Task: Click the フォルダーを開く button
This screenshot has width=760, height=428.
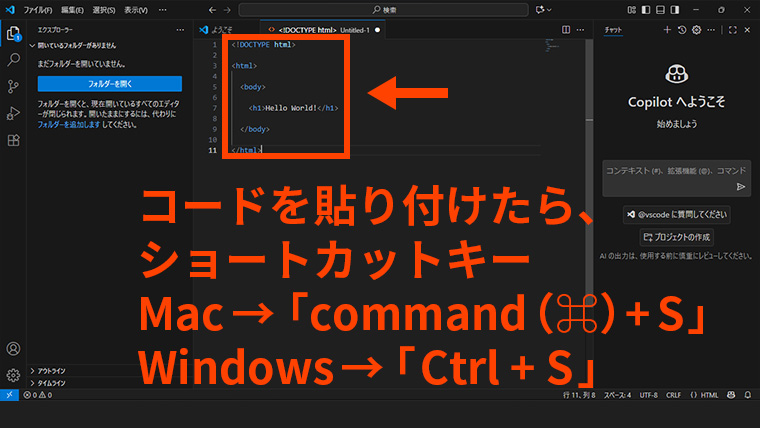Action: 109,84
